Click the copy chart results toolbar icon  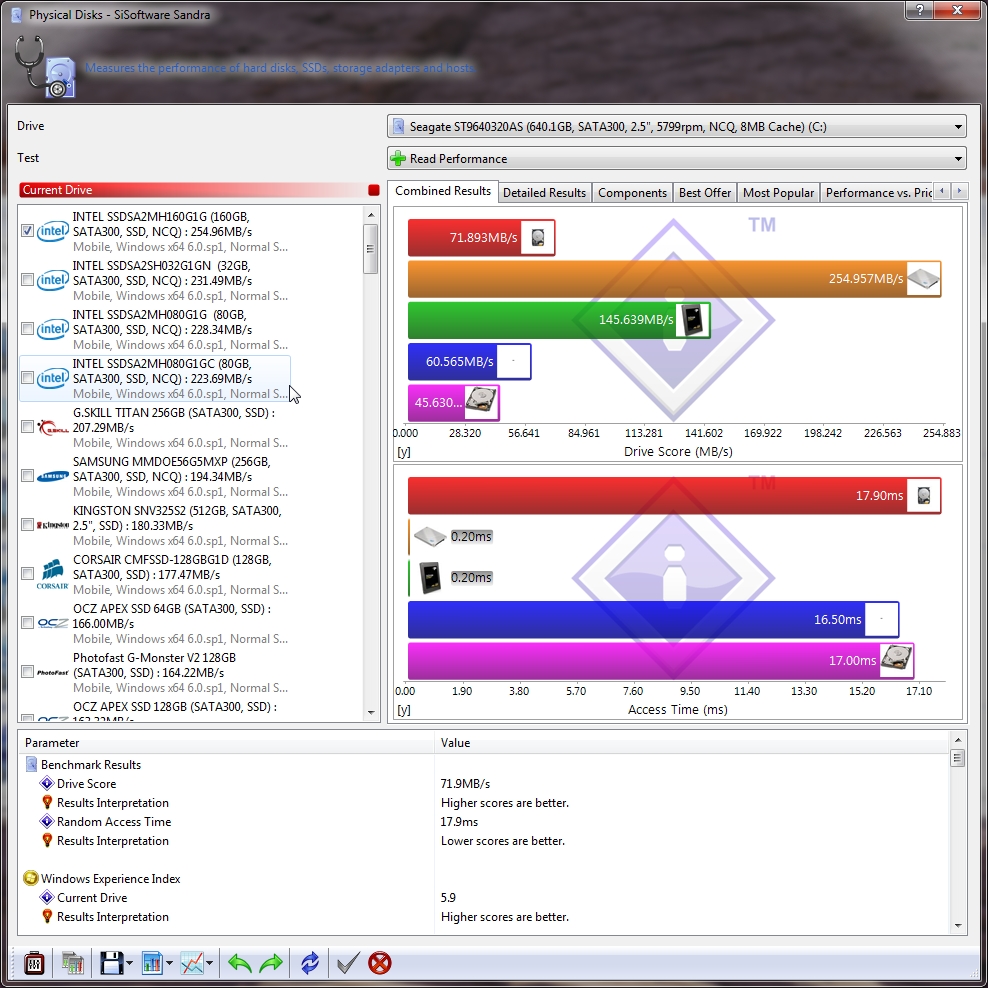pos(73,963)
